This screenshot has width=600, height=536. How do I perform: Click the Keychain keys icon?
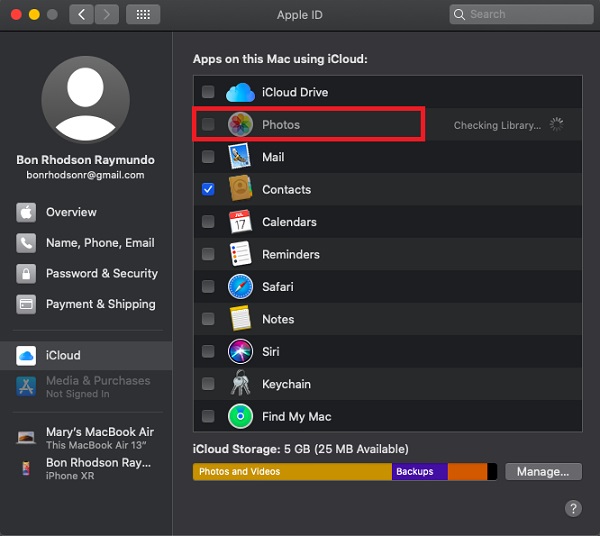pos(240,383)
